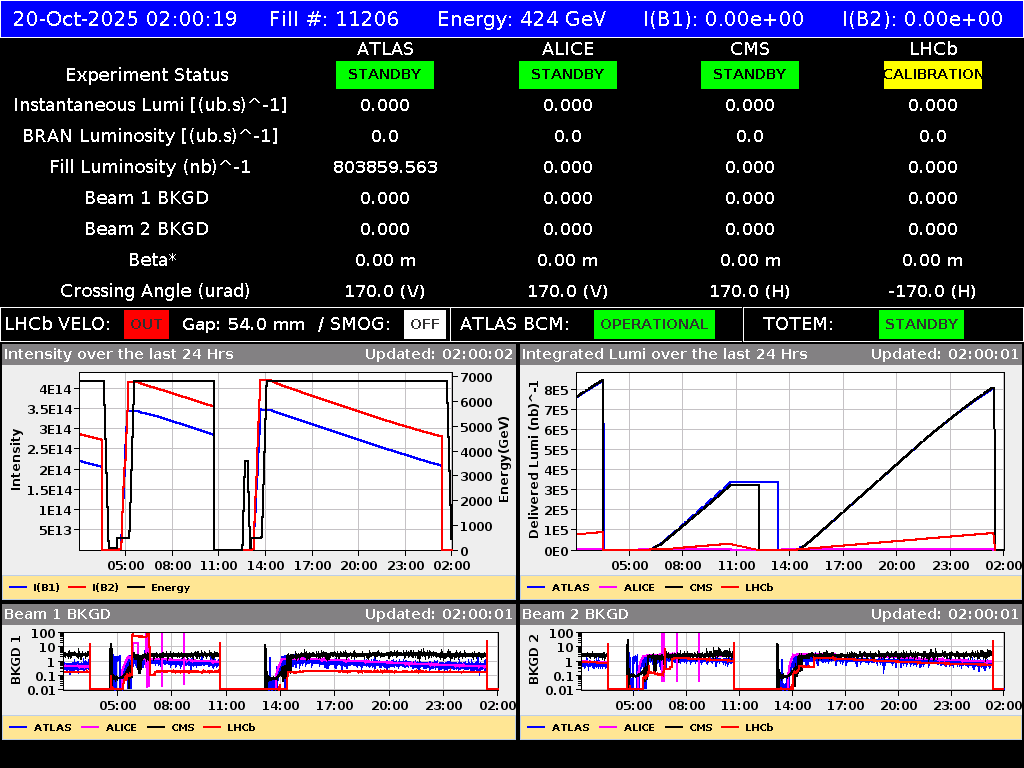
Task: Click the ATLAS STANDBY status badge
Action: point(384,74)
